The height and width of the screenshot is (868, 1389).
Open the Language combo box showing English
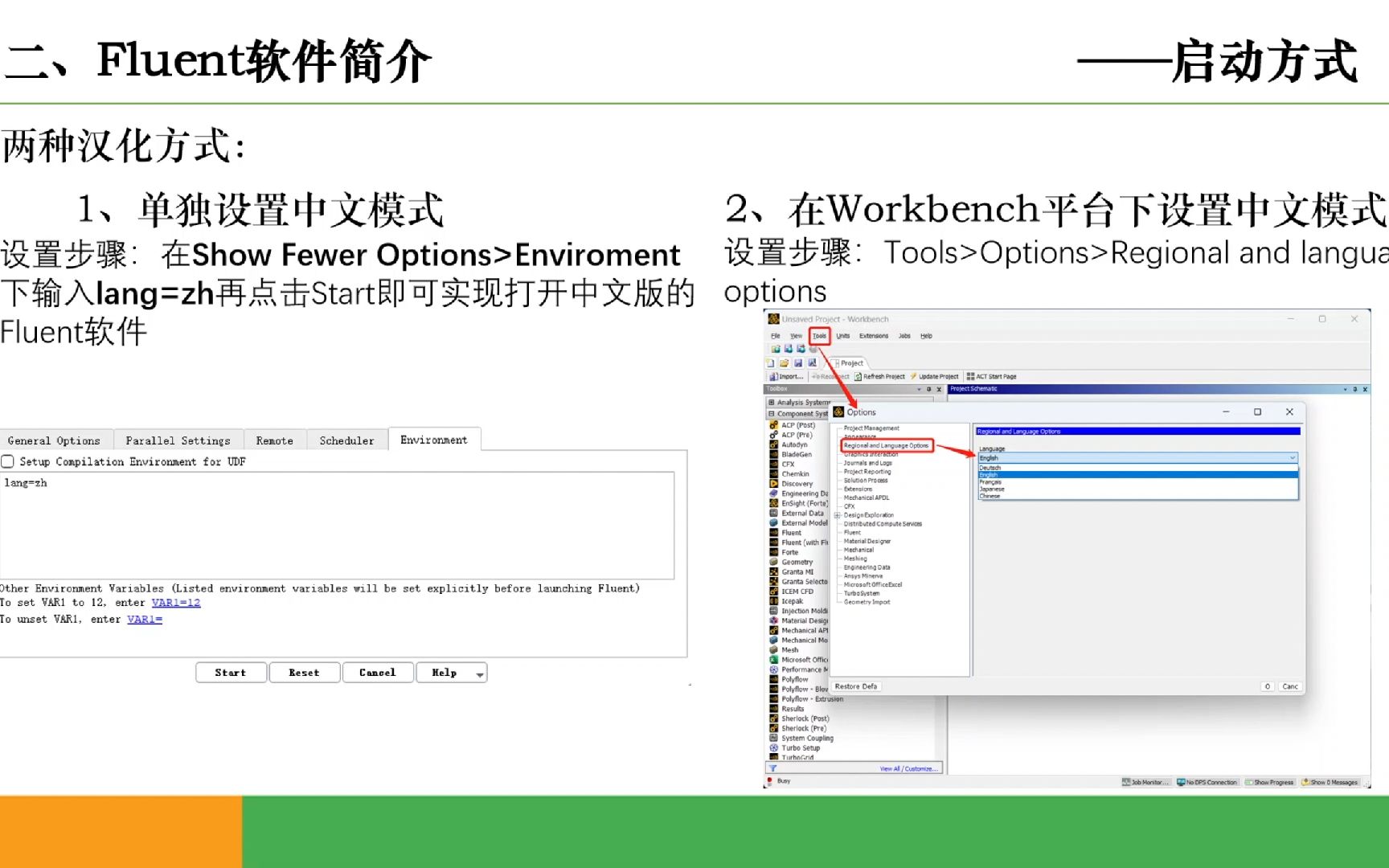click(1137, 457)
